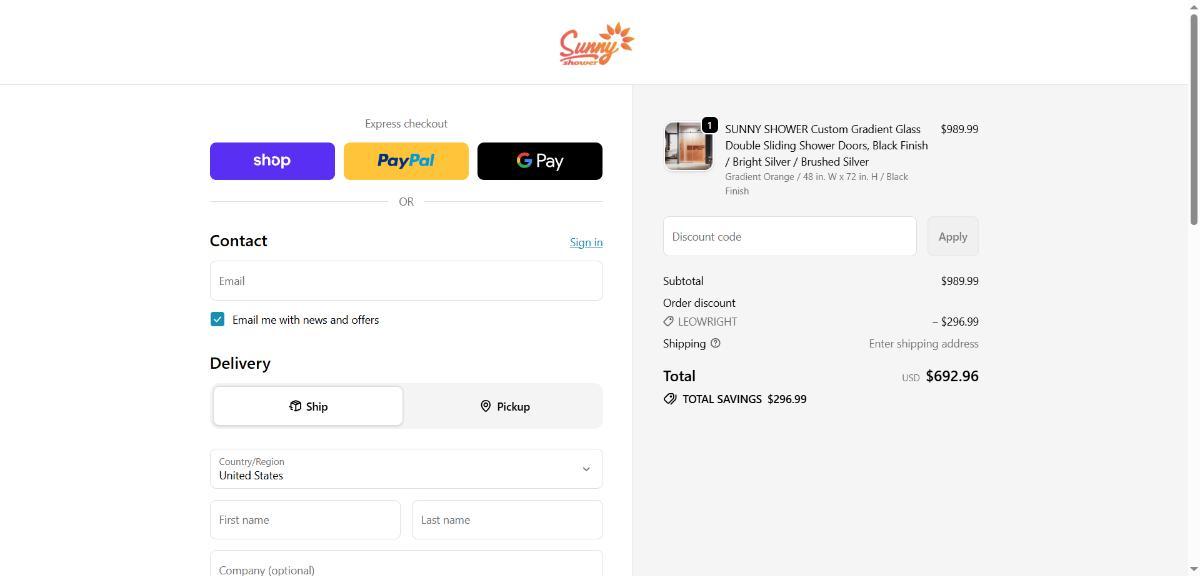Select the Ship delivery option
1200x576 pixels.
point(308,406)
